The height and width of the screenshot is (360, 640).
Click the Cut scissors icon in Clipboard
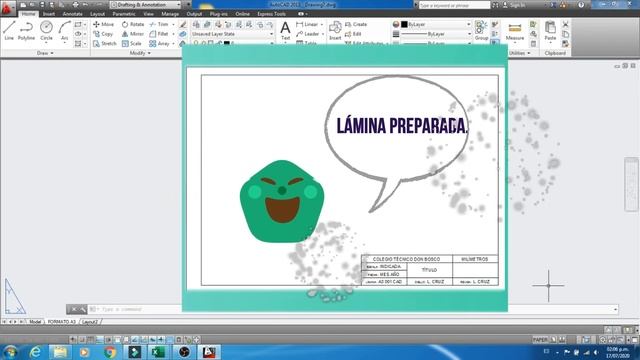[565, 24]
